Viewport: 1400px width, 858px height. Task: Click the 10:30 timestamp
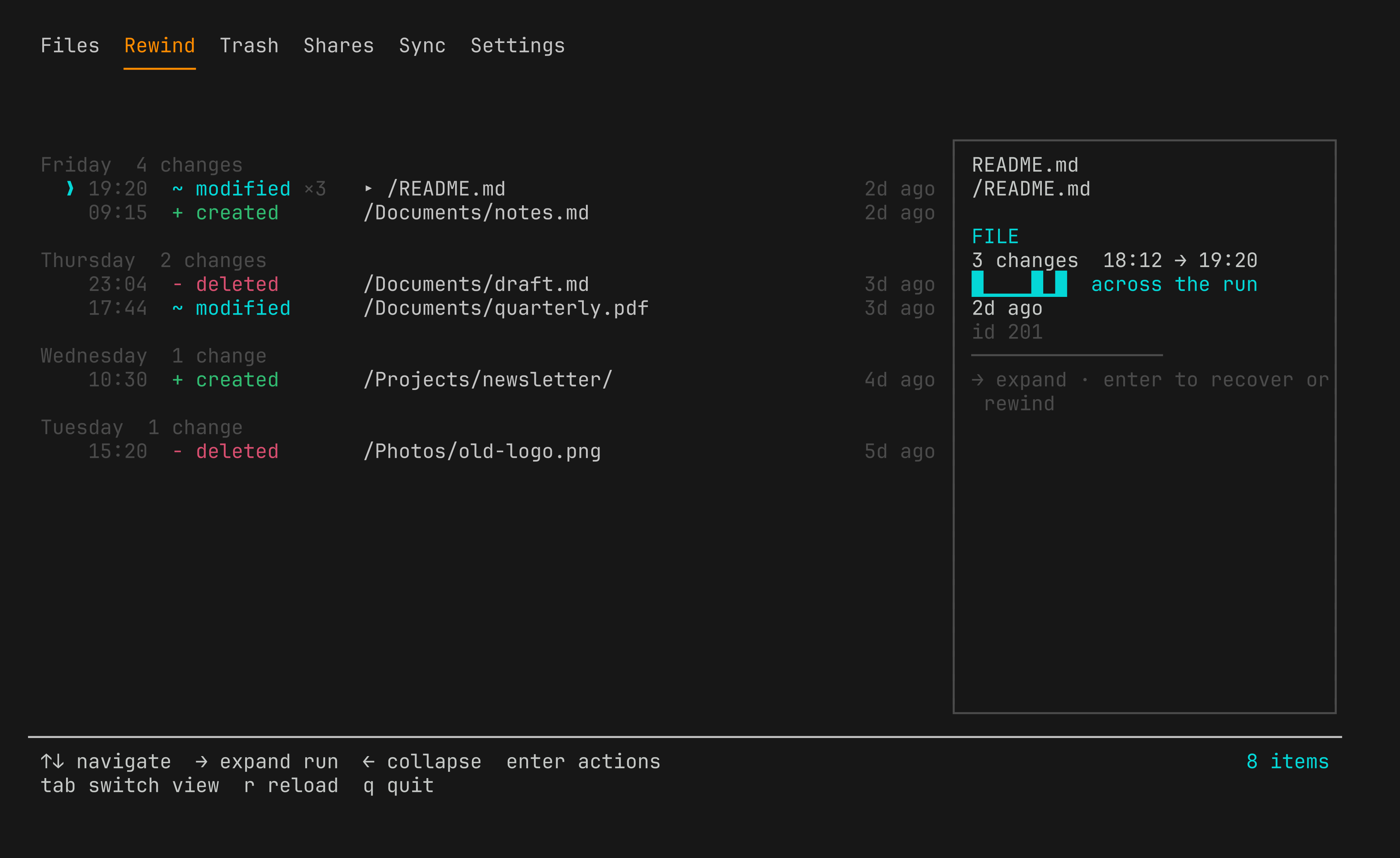pos(118,379)
